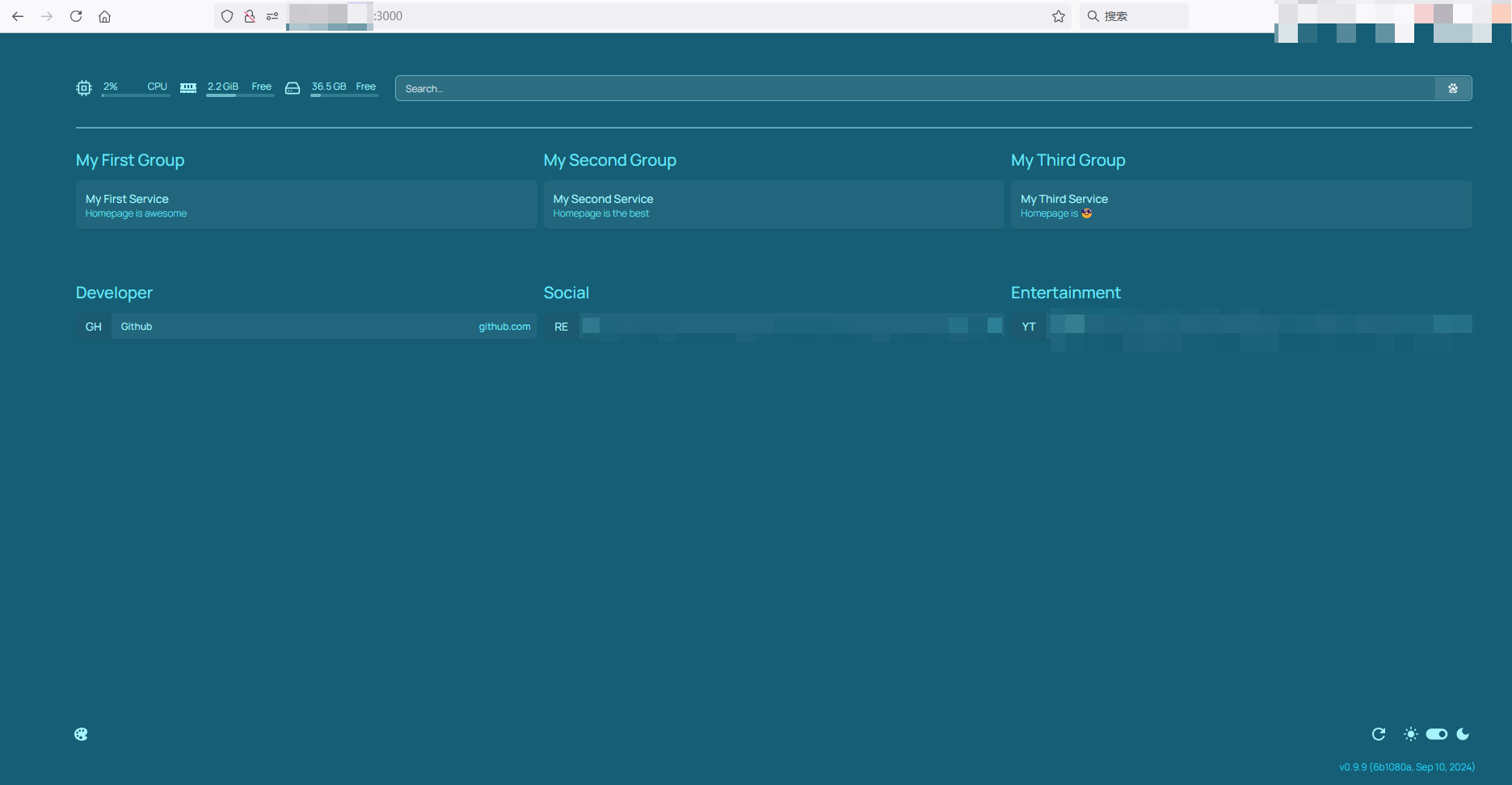Open the My Third Service card
Screen dimensions: 1512x785
(1240, 205)
